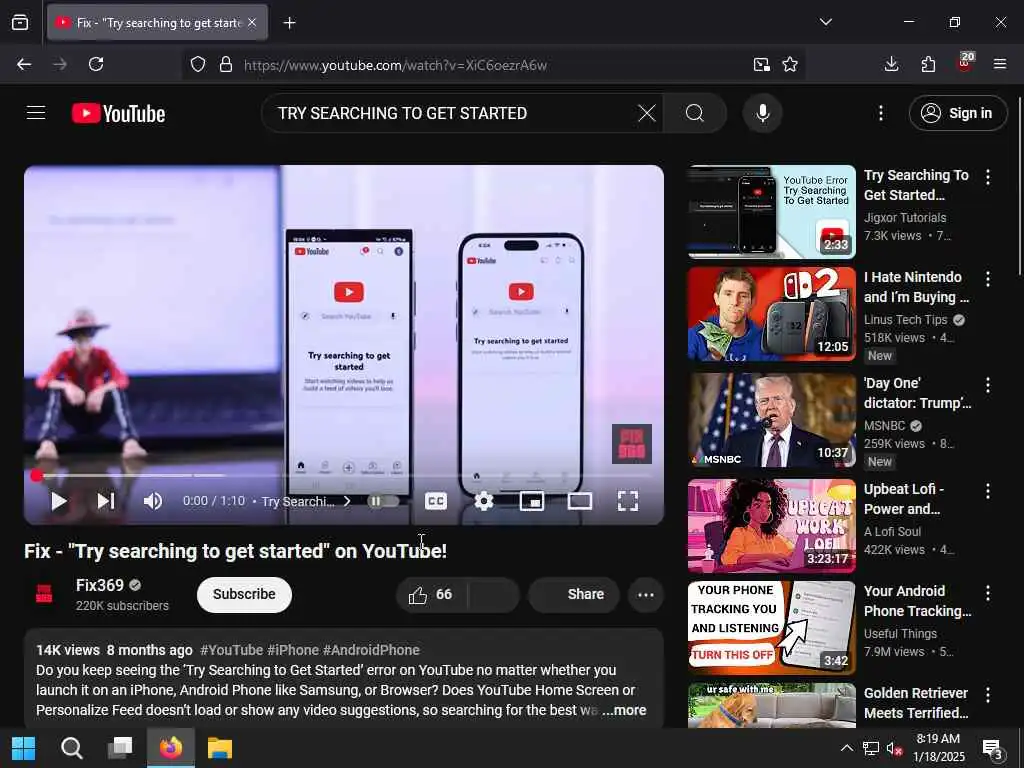Open the Fix369 channel name
1024x768 pixels.
99,585
